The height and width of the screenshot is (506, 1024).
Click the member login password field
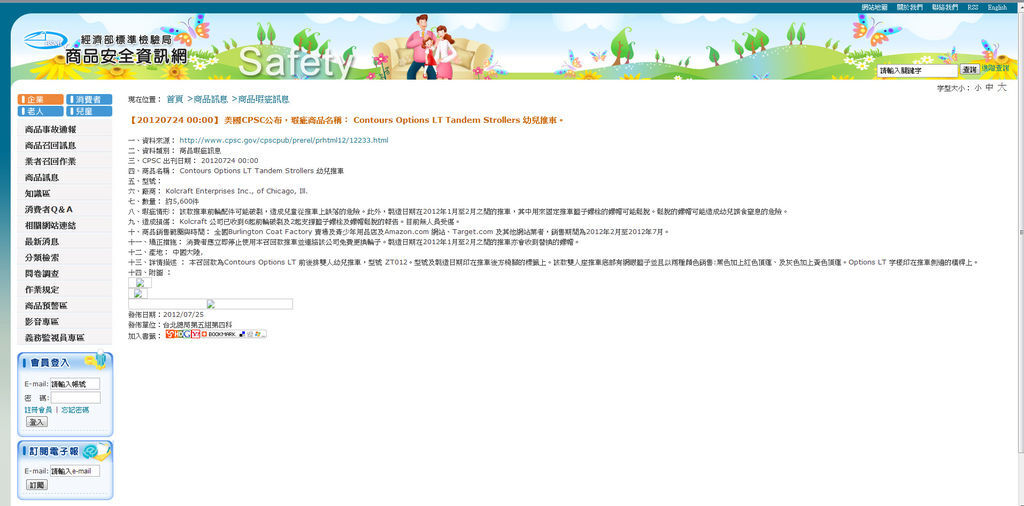pyautogui.click(x=76, y=398)
